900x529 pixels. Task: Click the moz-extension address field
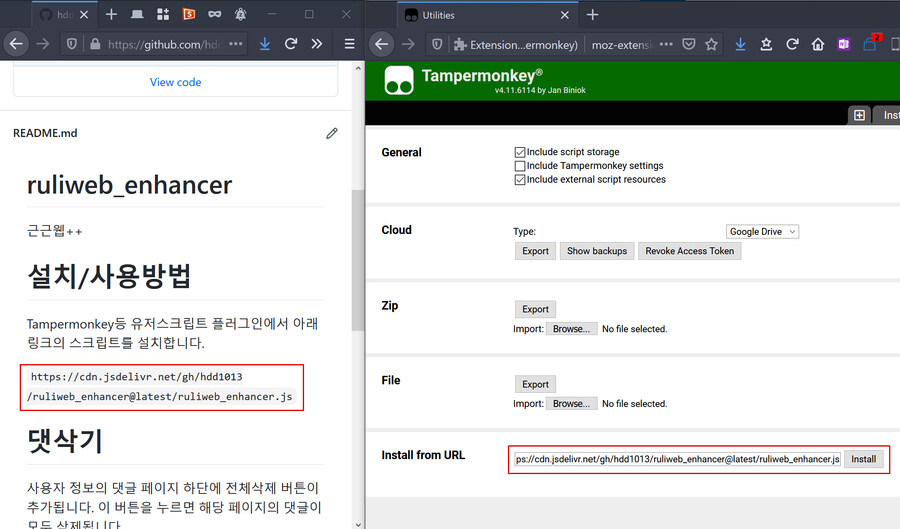(621, 45)
